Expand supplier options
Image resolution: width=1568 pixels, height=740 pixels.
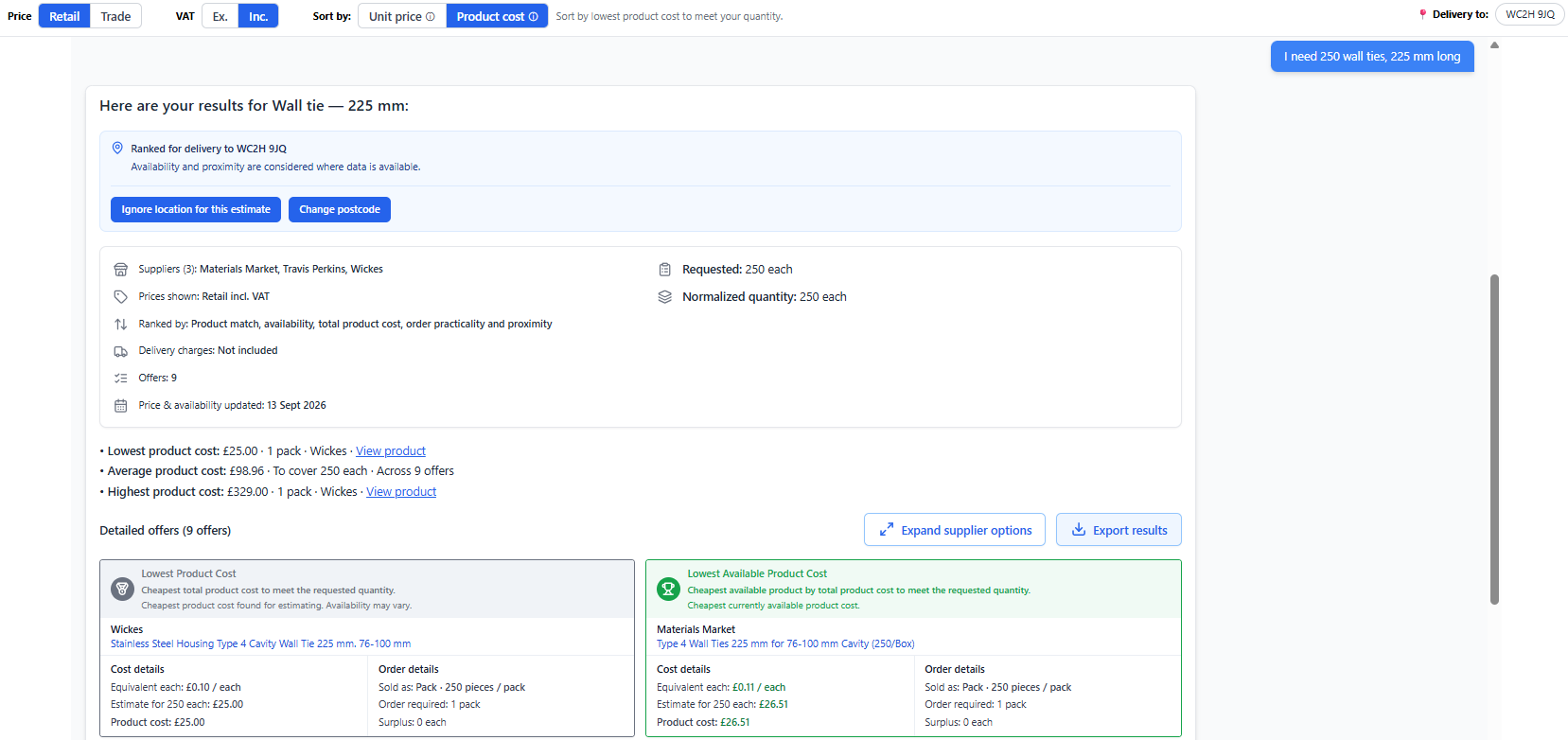pyautogui.click(x=955, y=530)
